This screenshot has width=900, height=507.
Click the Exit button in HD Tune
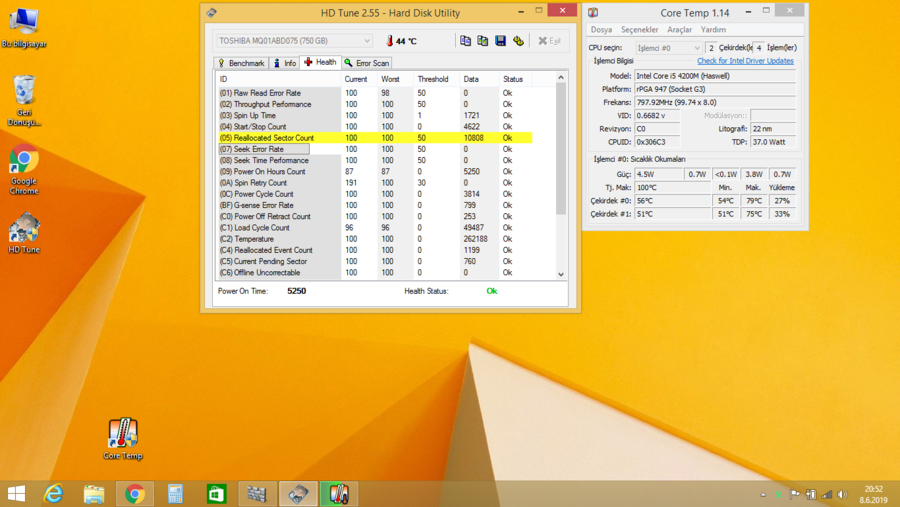coord(549,41)
